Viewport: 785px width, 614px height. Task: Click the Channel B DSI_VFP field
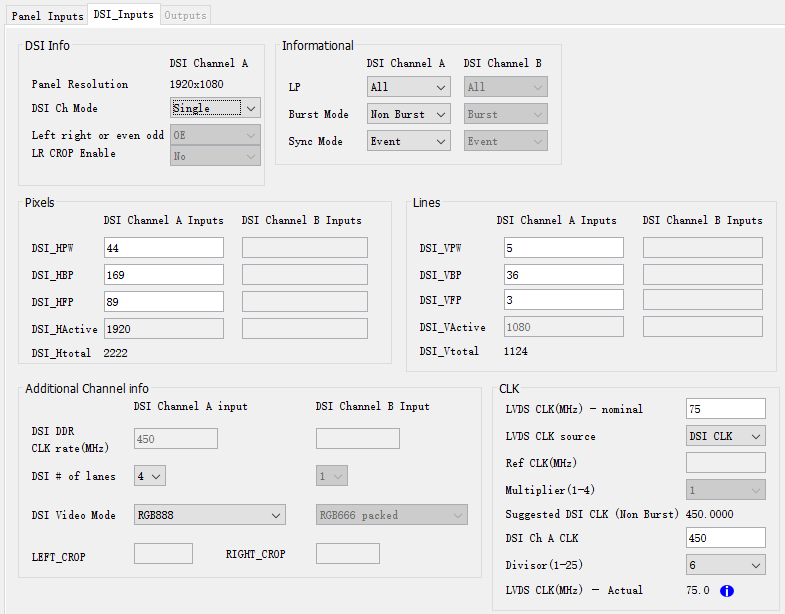703,300
